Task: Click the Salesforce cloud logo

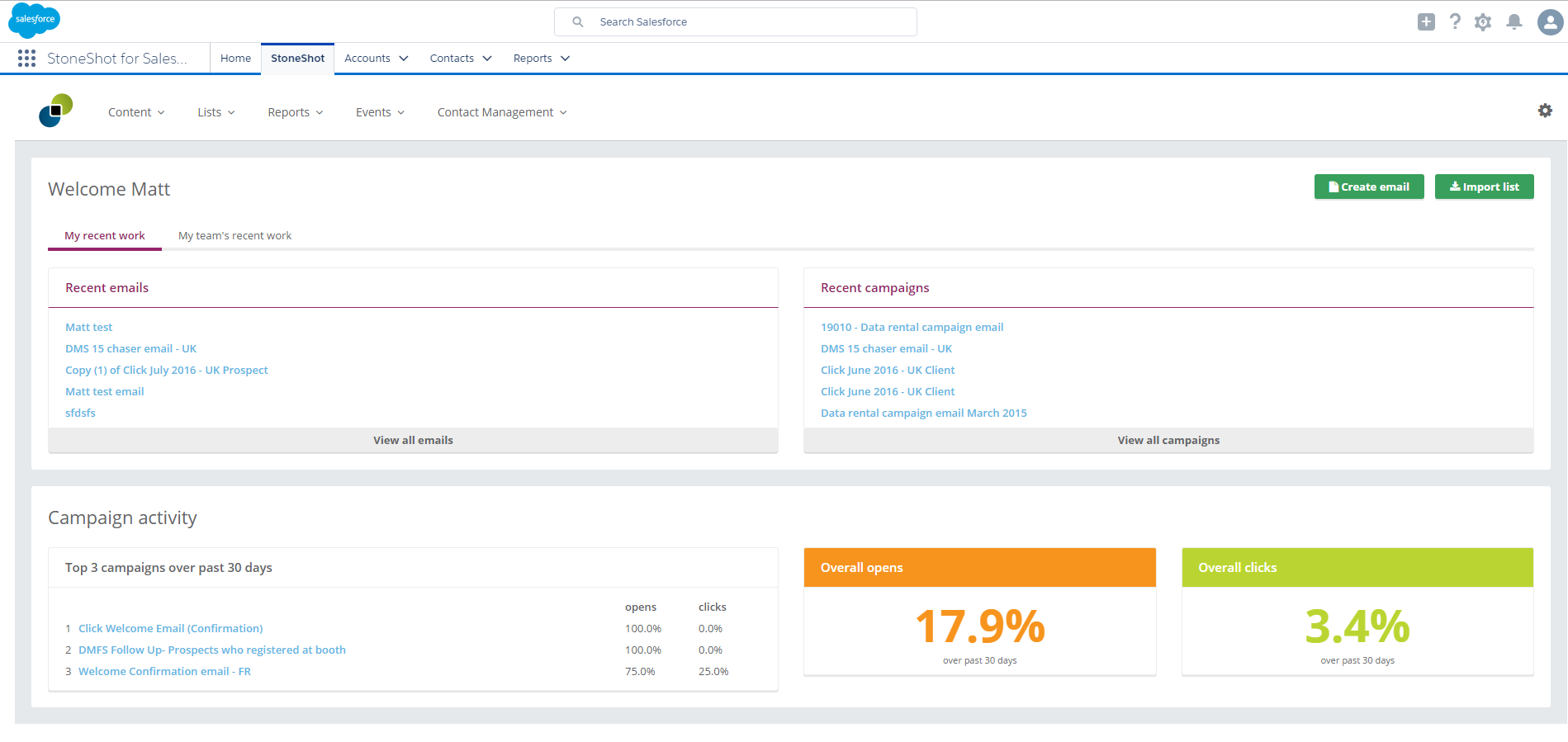Action: pyautogui.click(x=34, y=21)
